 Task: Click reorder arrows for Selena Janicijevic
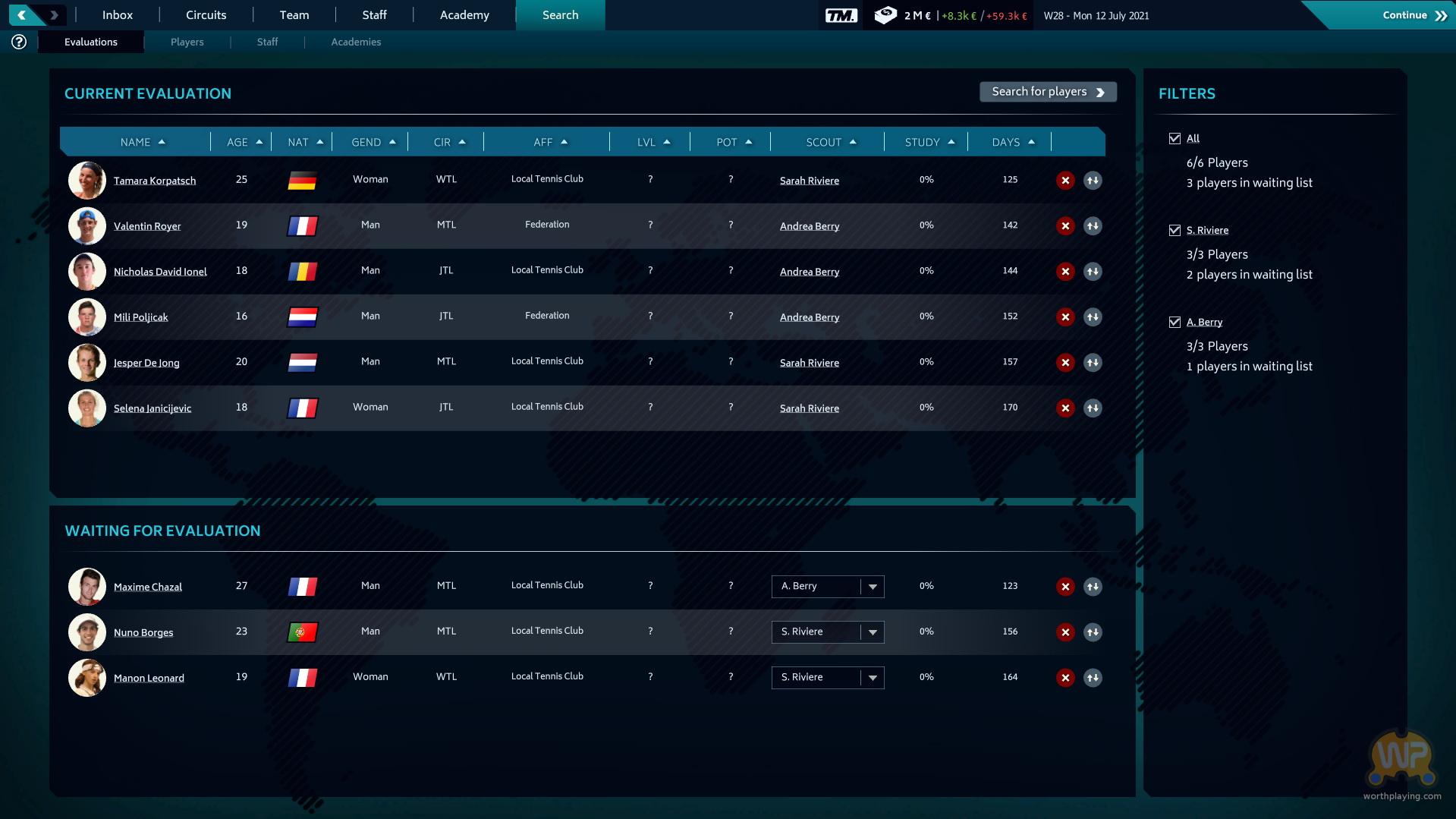[1093, 408]
